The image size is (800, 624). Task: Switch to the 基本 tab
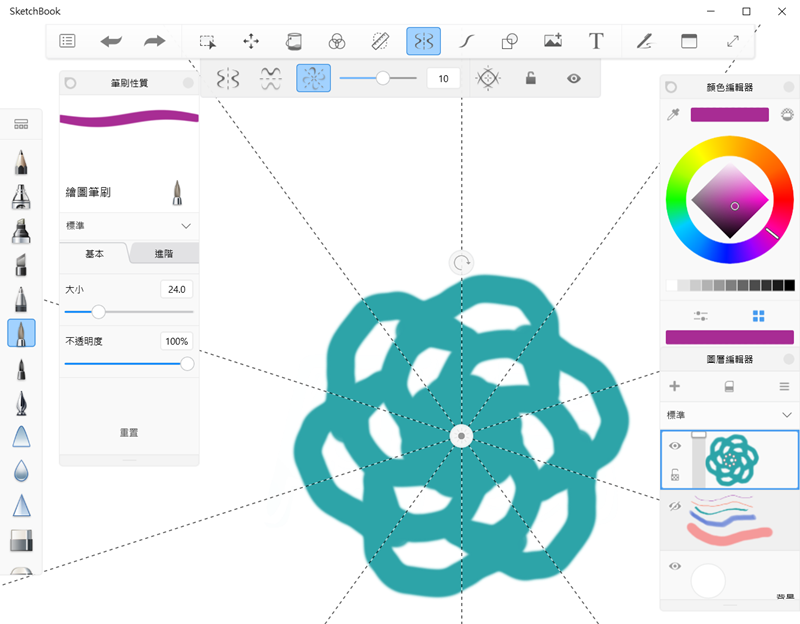(95, 254)
